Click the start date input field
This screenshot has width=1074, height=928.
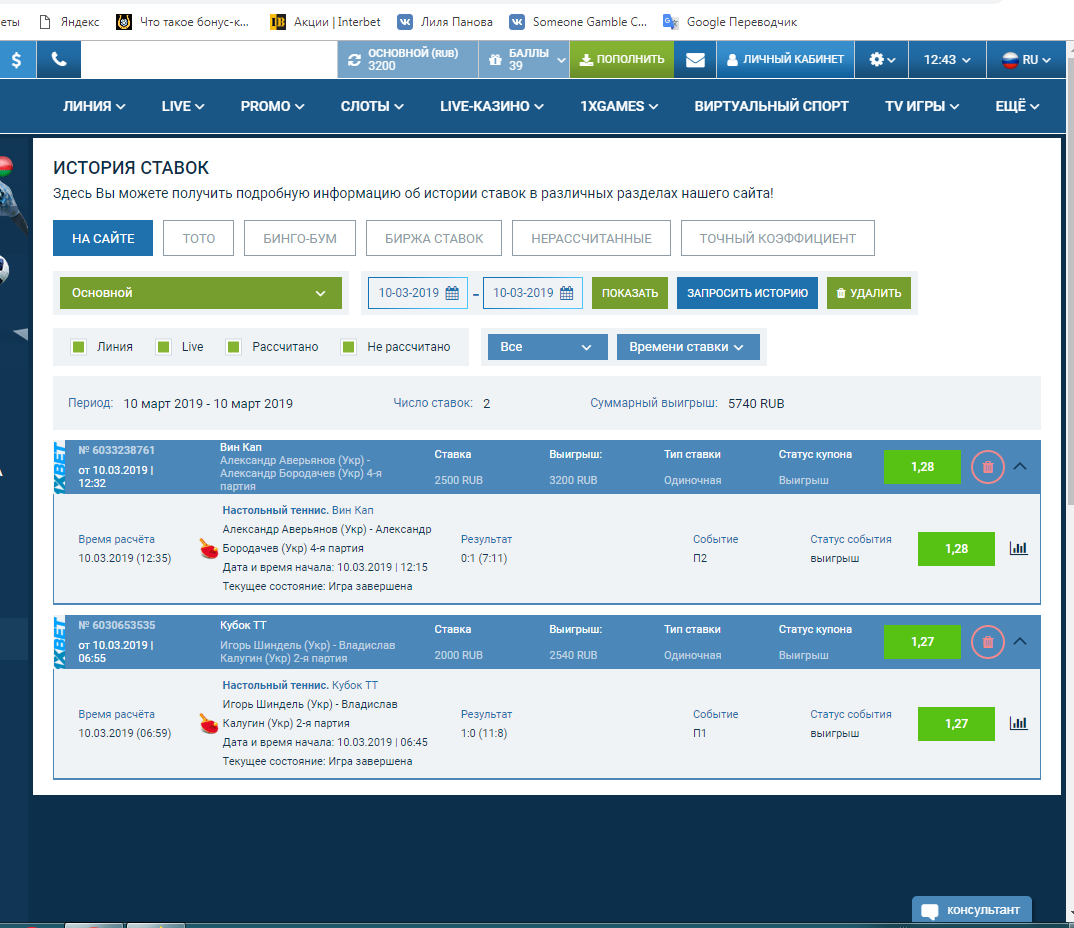[418, 293]
